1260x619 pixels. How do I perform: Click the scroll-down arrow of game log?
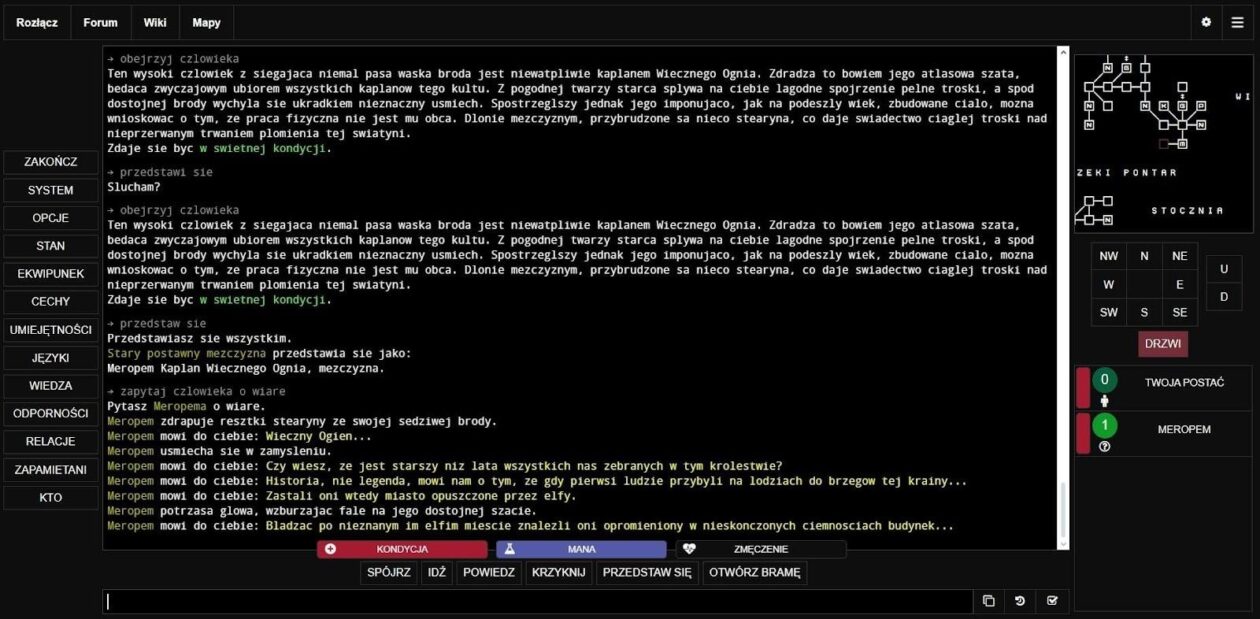point(1063,543)
